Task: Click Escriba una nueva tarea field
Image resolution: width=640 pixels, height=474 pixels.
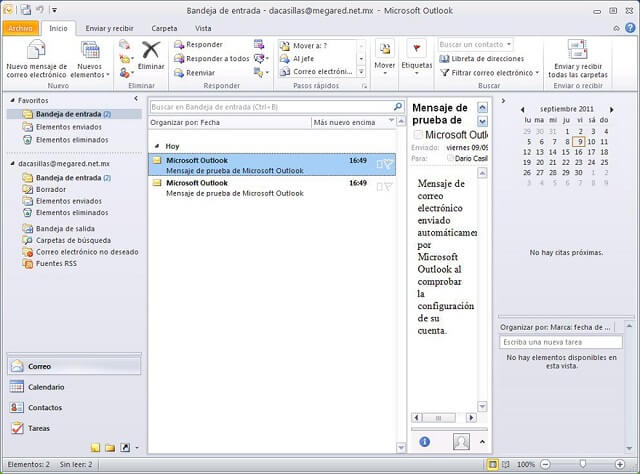Action: click(x=561, y=342)
